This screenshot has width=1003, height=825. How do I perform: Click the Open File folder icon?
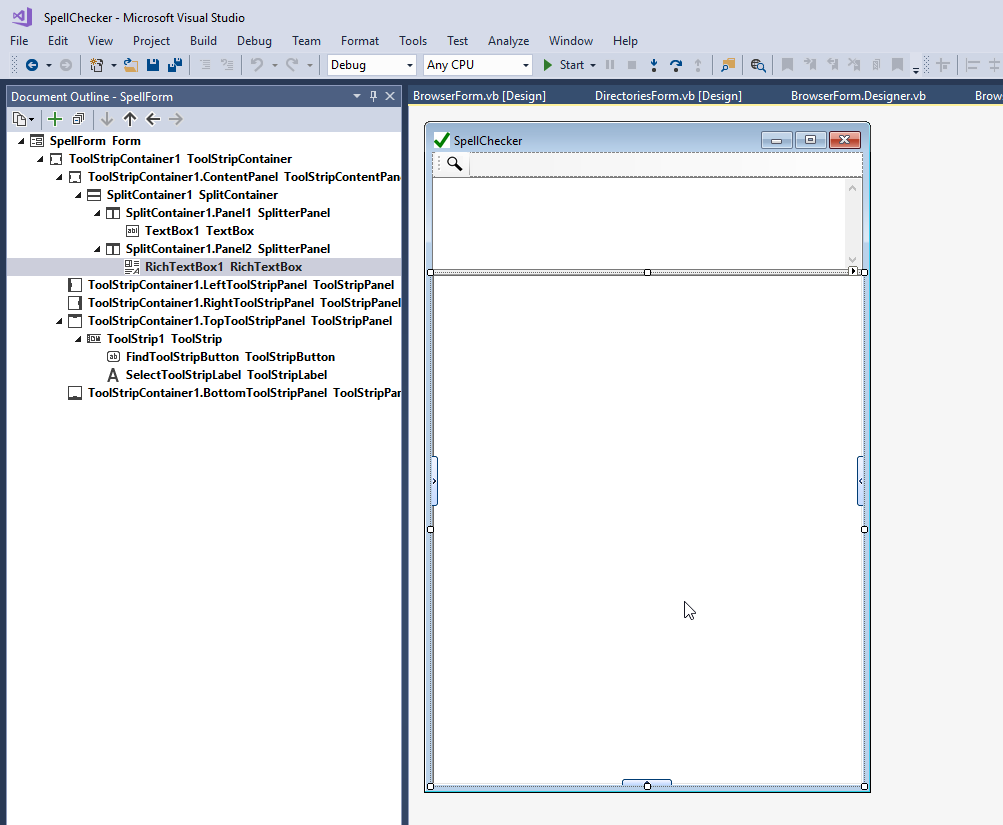click(130, 65)
